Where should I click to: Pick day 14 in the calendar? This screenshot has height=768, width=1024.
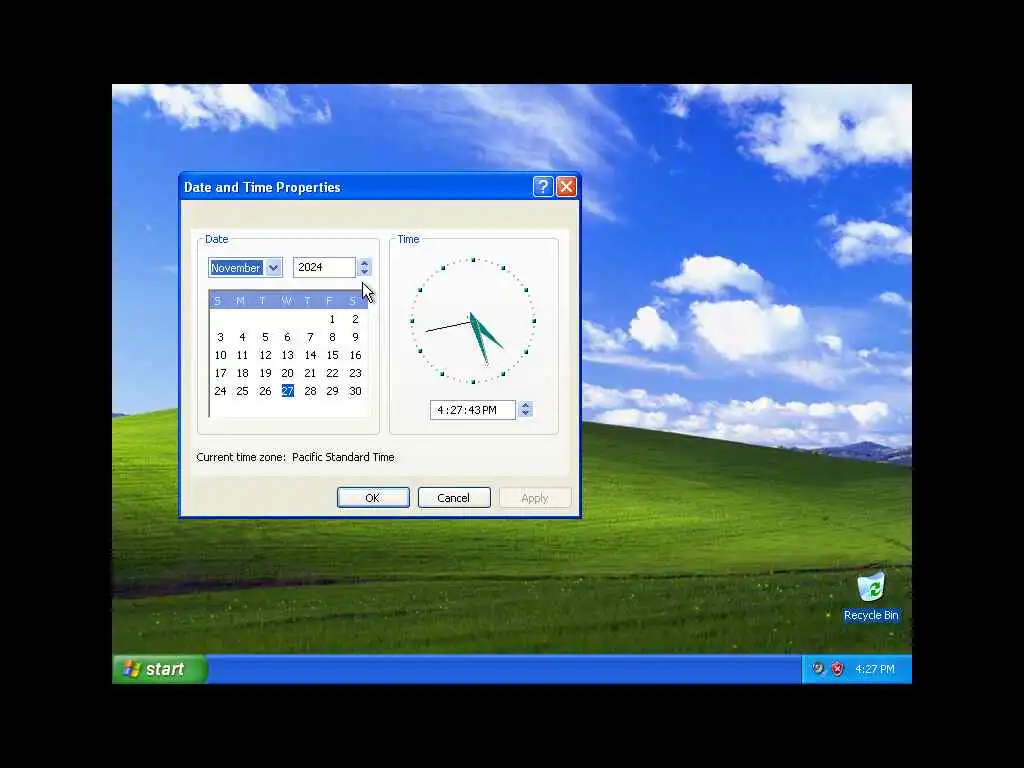pos(310,355)
